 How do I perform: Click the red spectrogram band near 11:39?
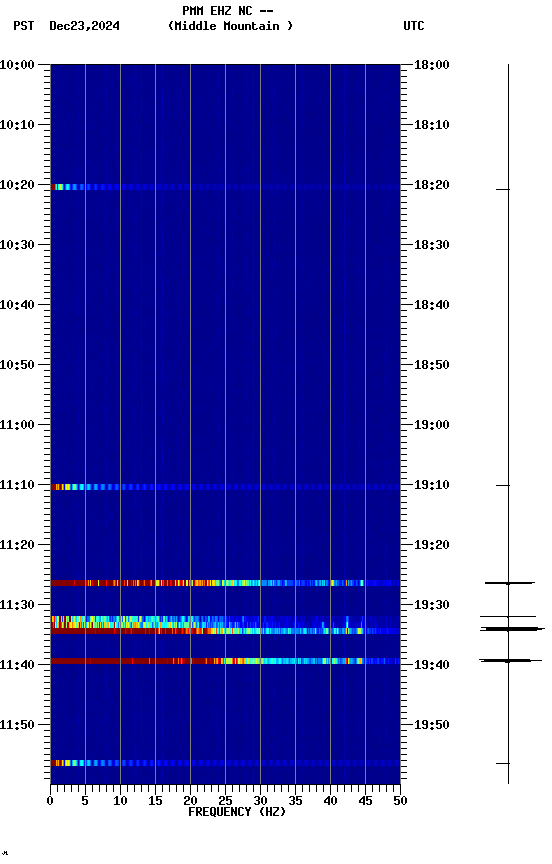tap(225, 661)
